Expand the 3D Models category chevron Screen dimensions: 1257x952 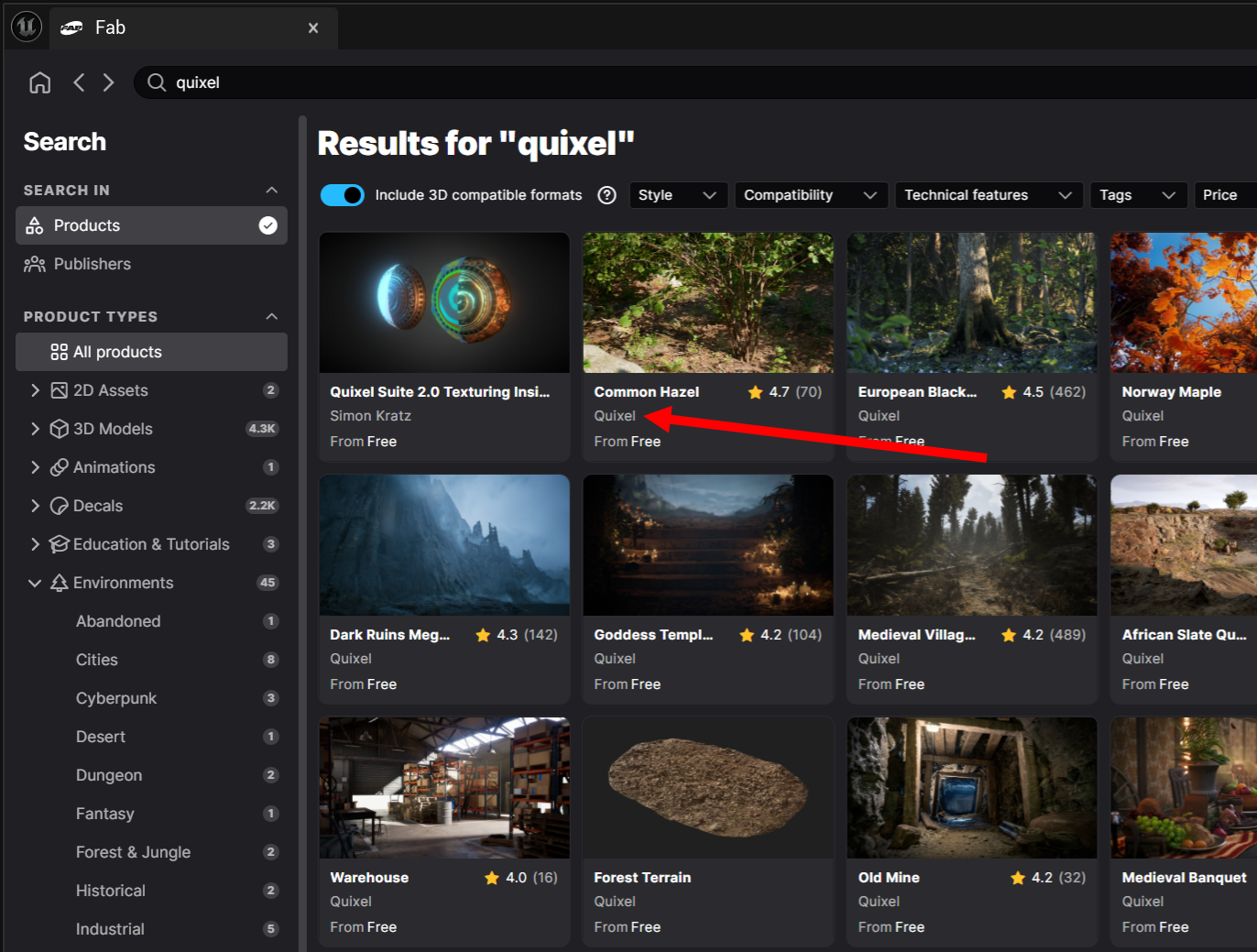tap(35, 429)
